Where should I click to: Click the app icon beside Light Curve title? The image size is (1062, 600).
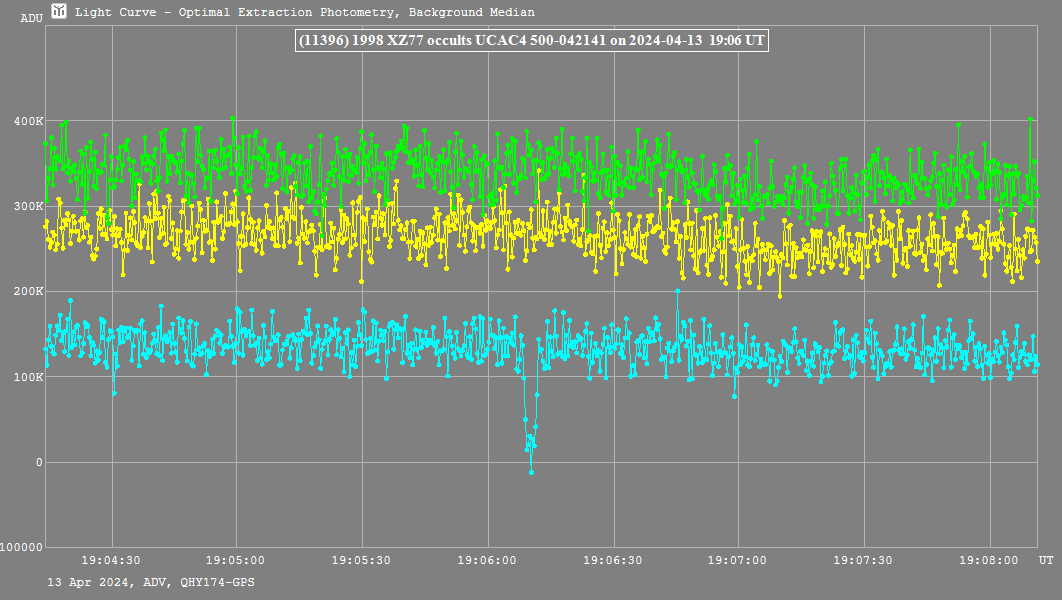(60, 12)
